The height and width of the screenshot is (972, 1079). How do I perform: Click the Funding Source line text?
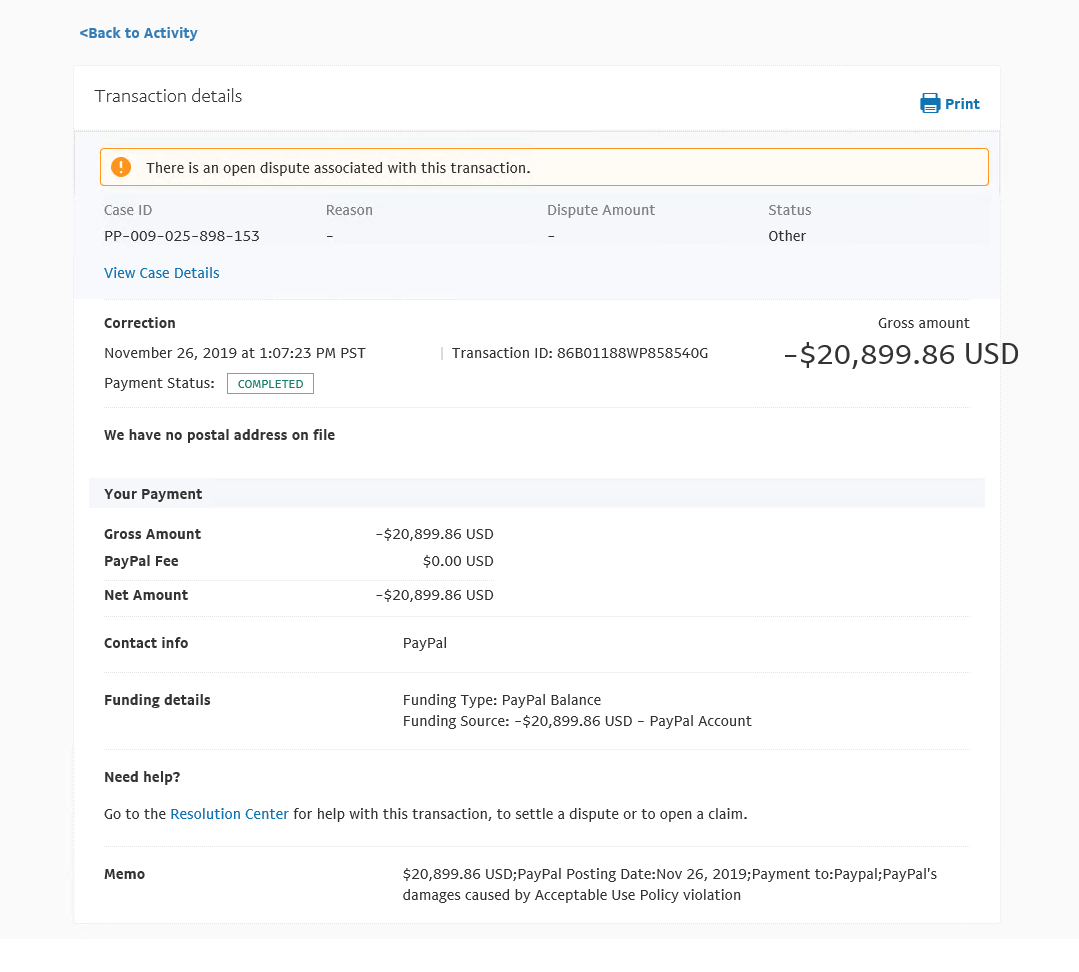click(577, 721)
